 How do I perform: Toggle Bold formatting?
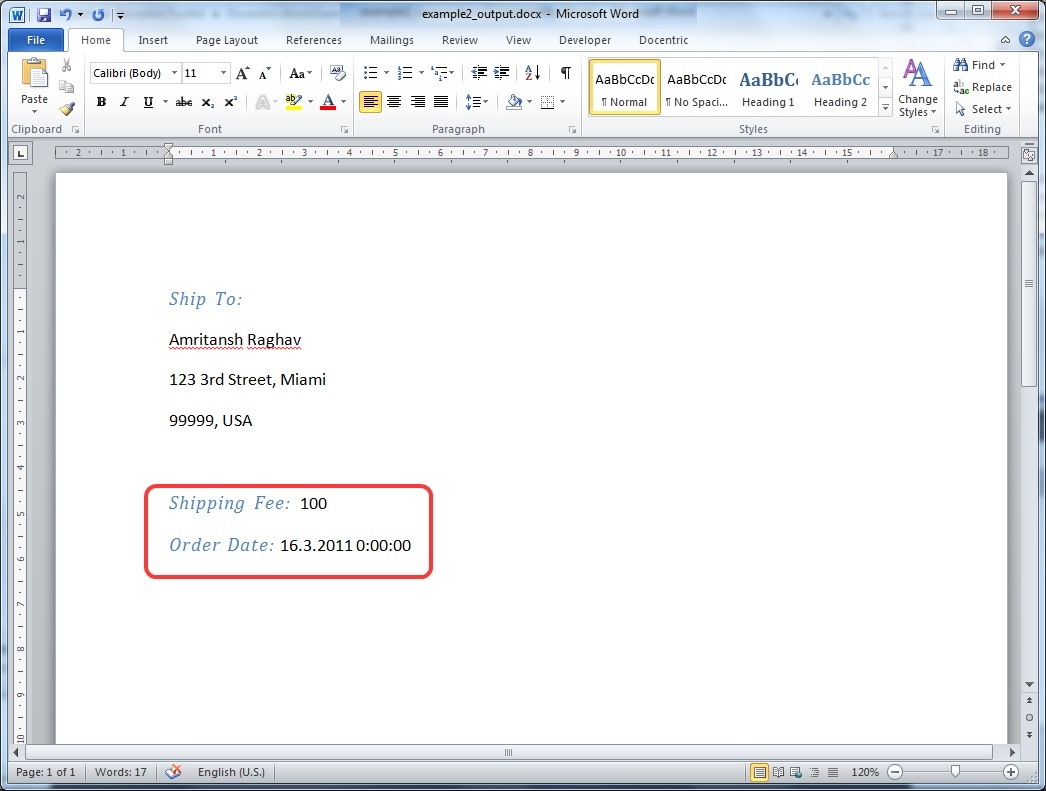(101, 102)
